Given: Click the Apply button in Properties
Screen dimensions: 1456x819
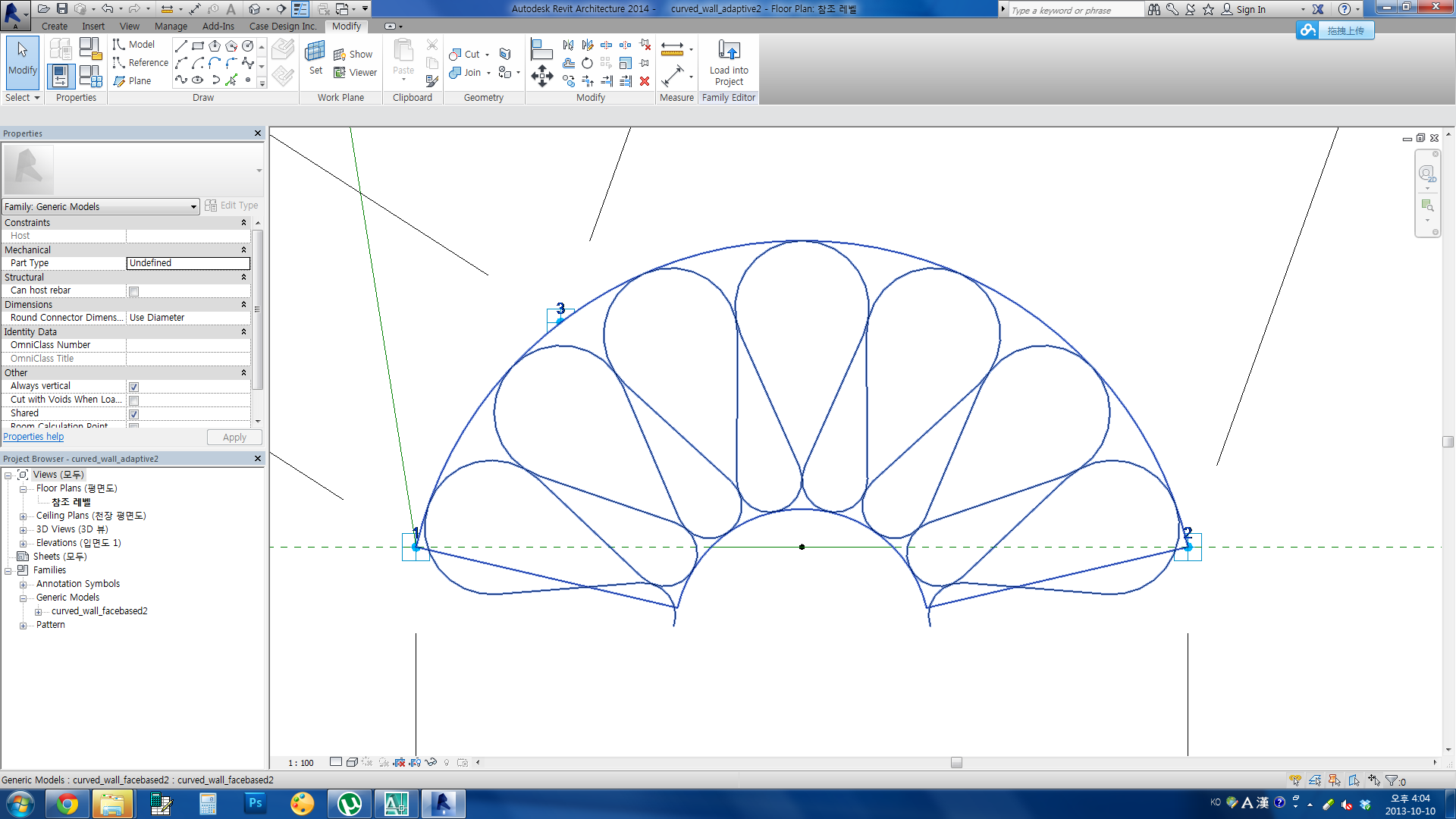Looking at the screenshot, I should click(x=234, y=438).
